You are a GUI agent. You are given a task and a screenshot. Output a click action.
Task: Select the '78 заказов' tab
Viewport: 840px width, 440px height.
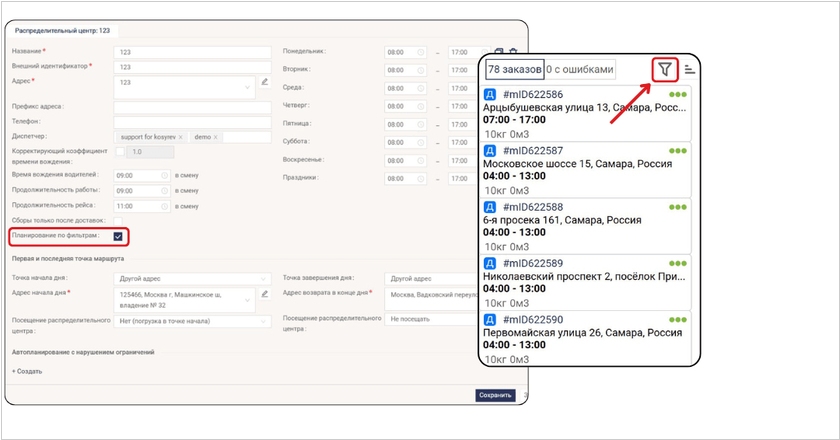pos(516,69)
